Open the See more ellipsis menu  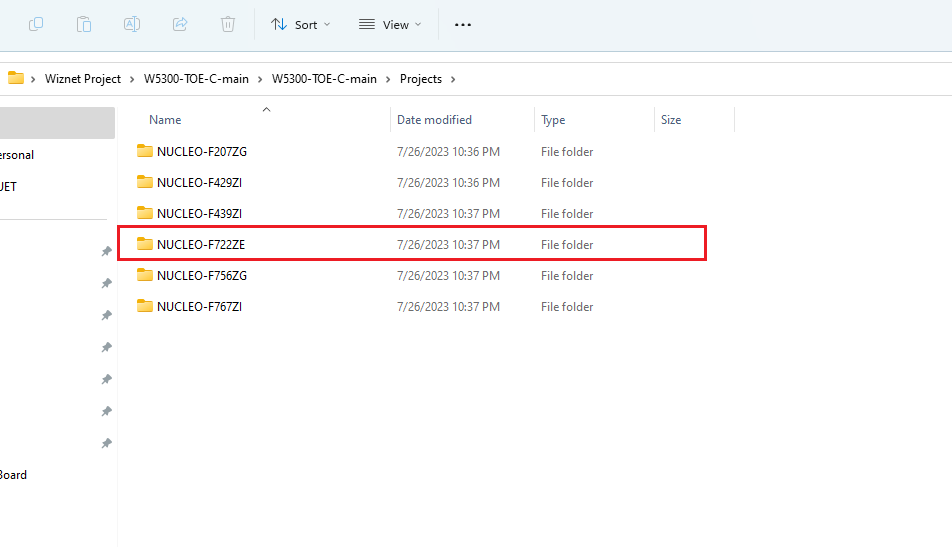click(463, 25)
